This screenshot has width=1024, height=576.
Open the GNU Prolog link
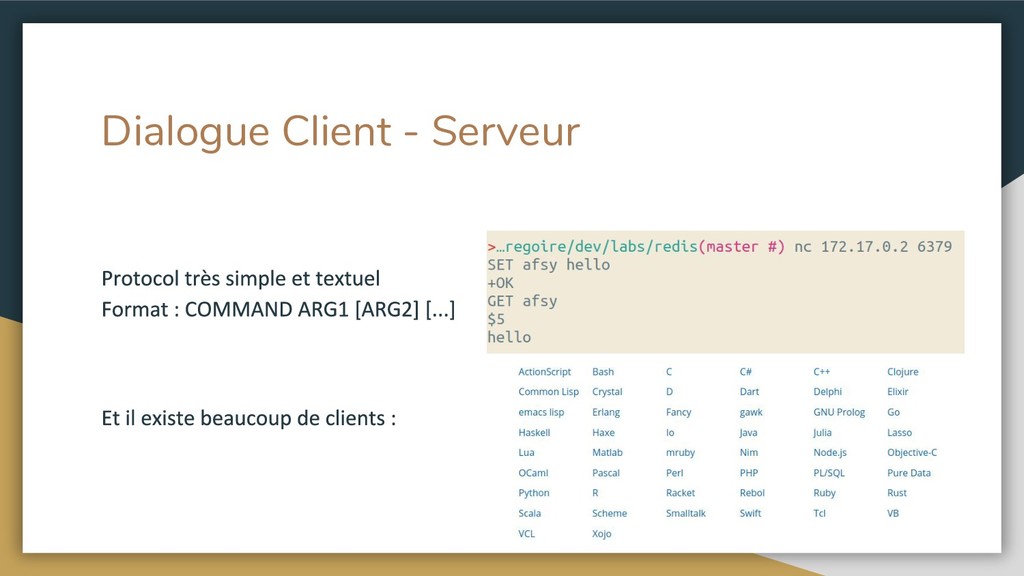pos(839,412)
